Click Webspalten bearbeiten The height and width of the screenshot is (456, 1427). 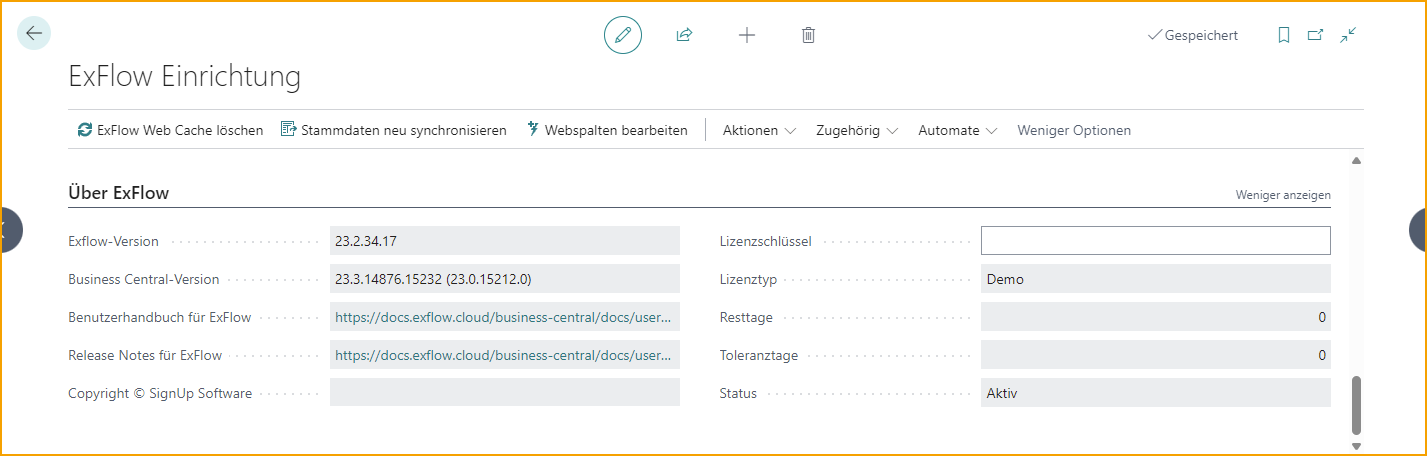[x=607, y=130]
